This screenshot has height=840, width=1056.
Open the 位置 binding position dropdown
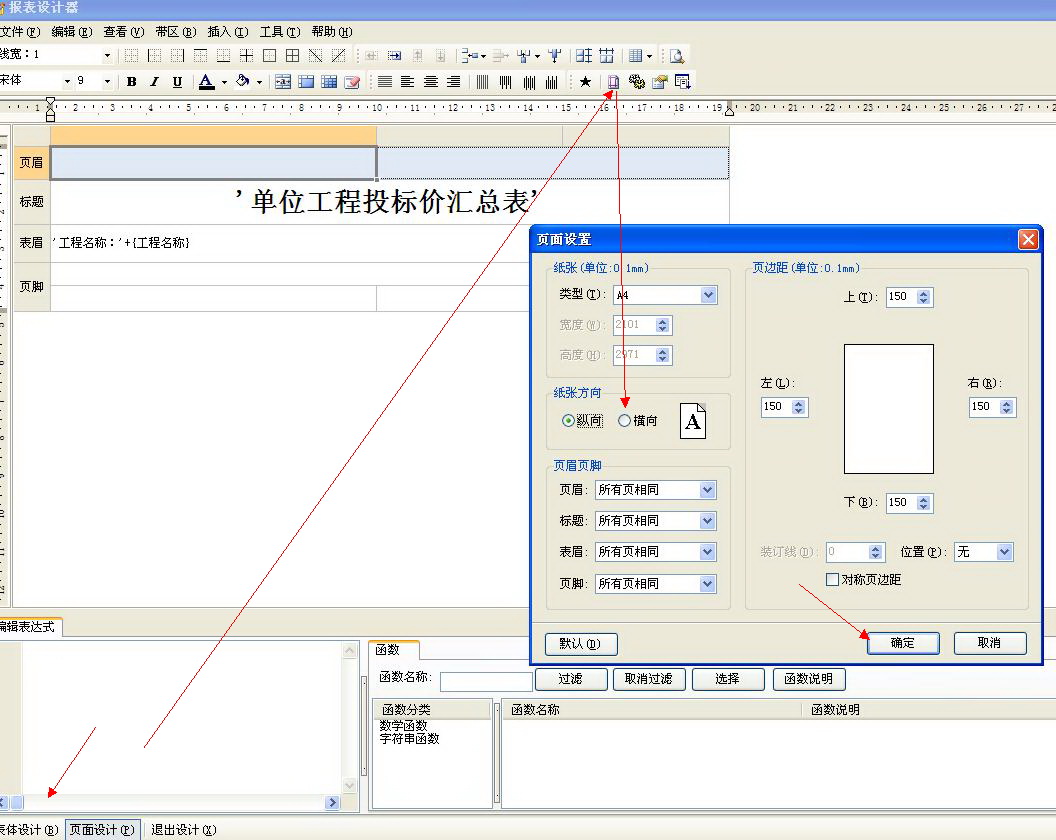[1004, 552]
